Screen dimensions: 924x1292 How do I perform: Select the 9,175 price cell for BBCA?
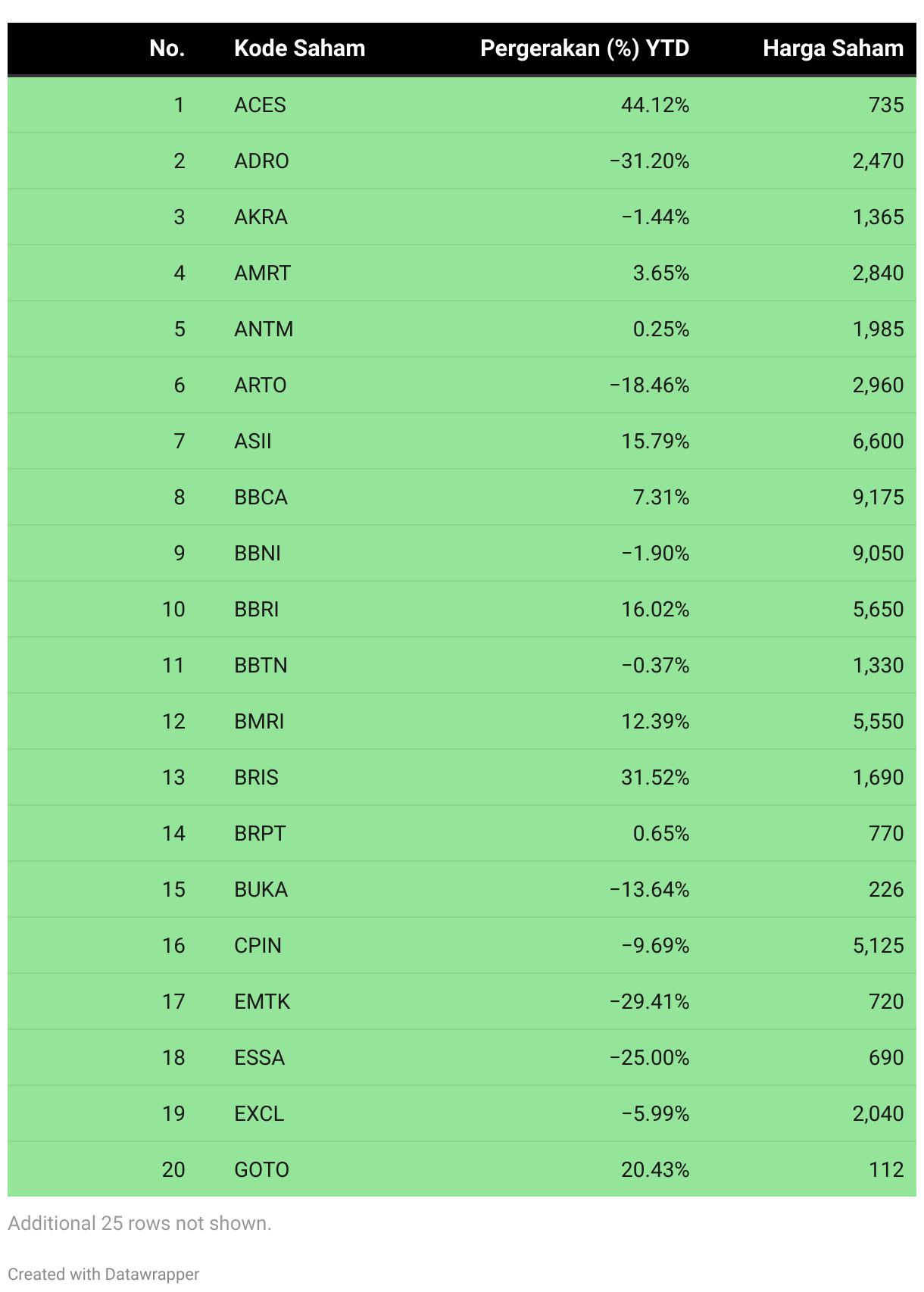(x=878, y=497)
